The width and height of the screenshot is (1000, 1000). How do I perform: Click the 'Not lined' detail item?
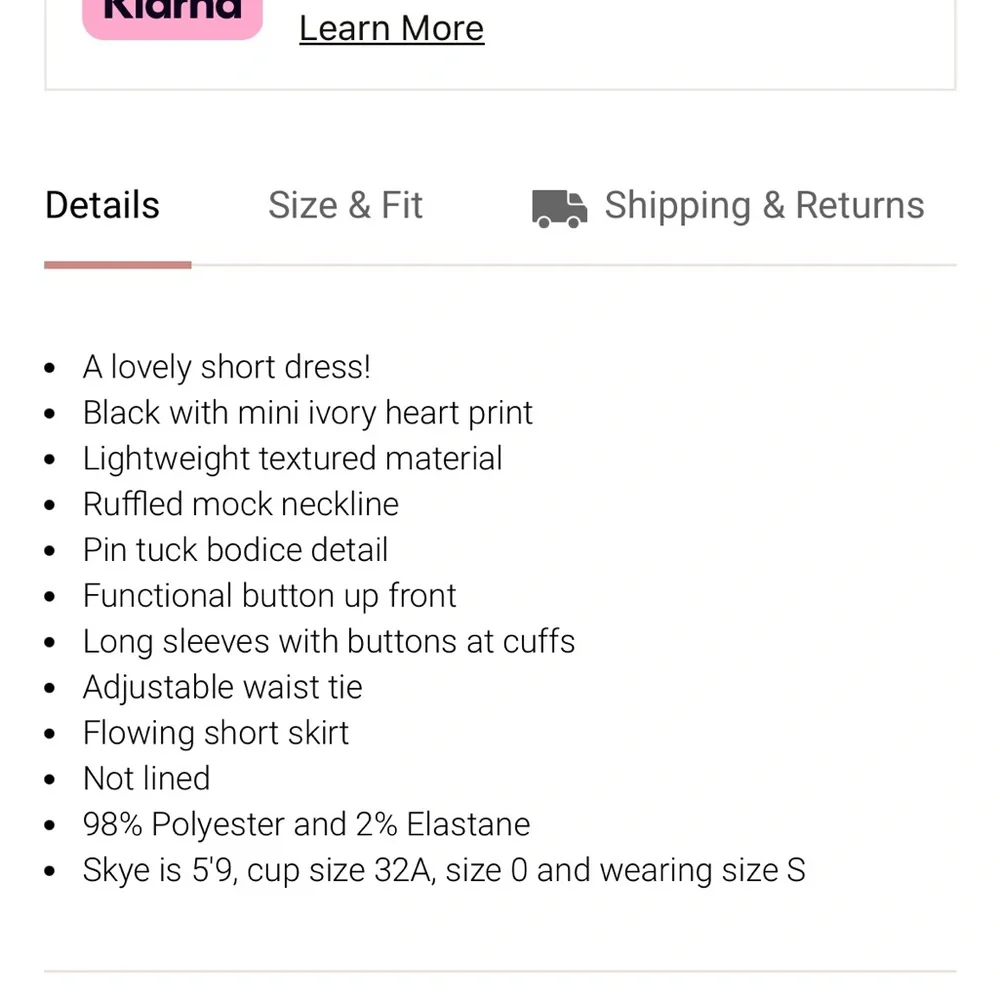coord(147,779)
